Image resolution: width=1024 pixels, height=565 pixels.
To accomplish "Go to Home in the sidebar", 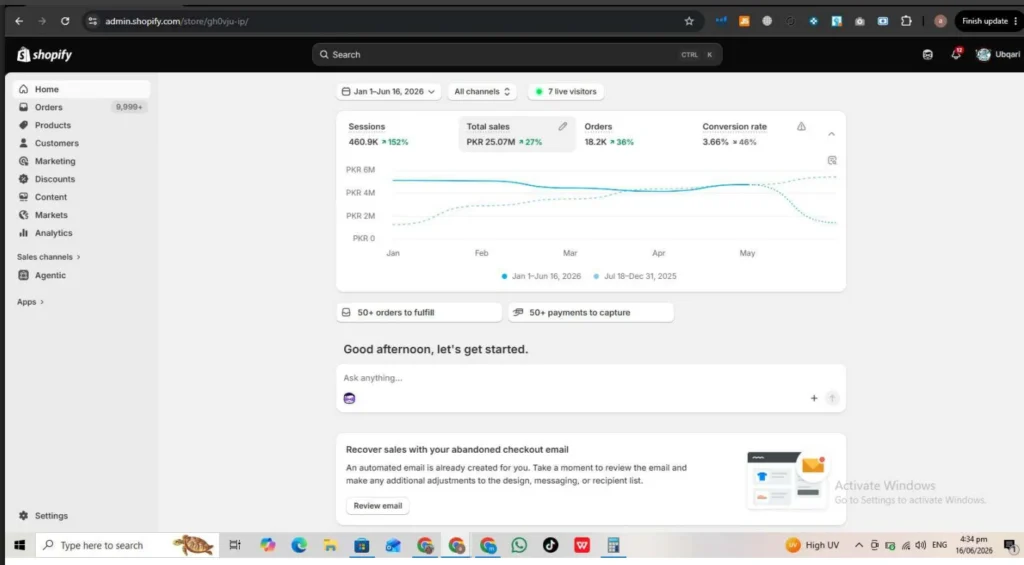I will click(x=81, y=89).
